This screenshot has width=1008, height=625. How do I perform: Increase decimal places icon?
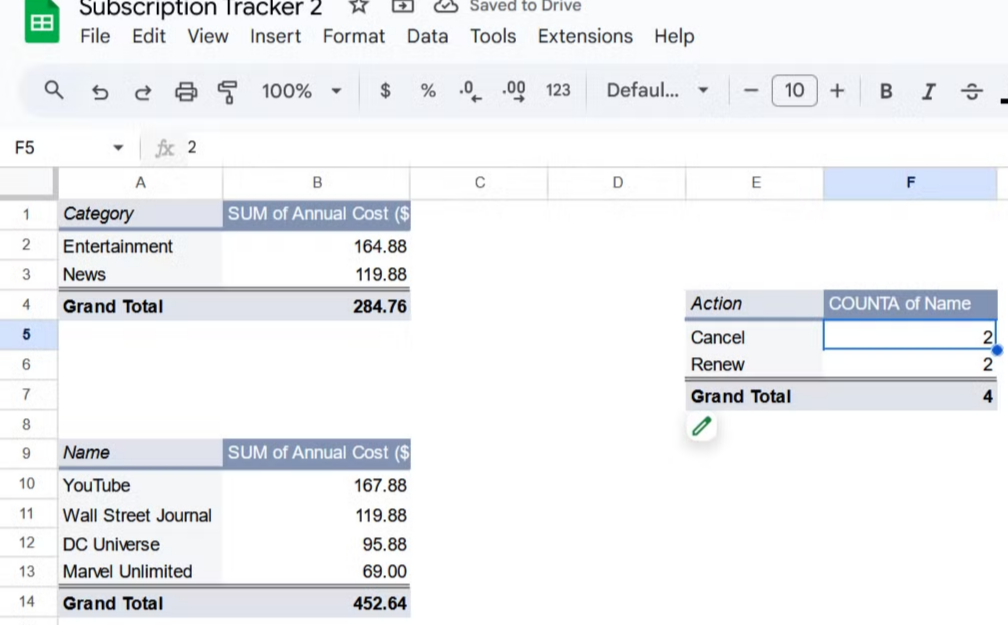[x=514, y=91]
